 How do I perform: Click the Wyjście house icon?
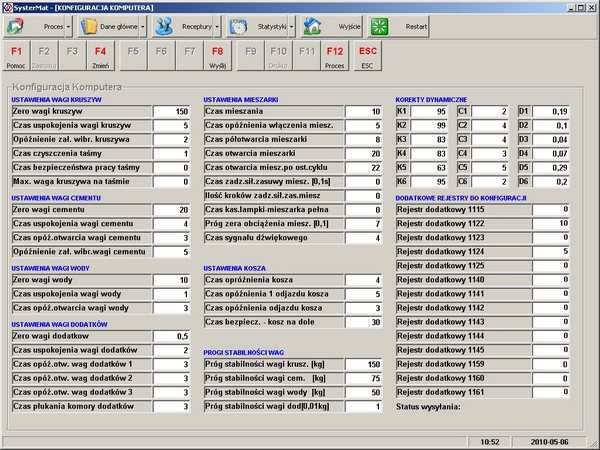[x=312, y=26]
